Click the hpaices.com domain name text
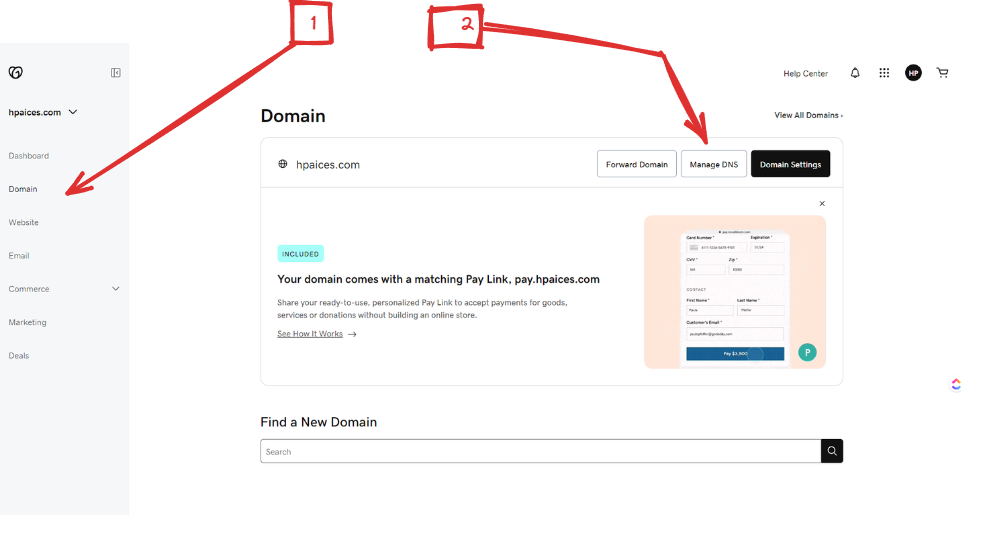This screenshot has width=990, height=542. tap(328, 165)
